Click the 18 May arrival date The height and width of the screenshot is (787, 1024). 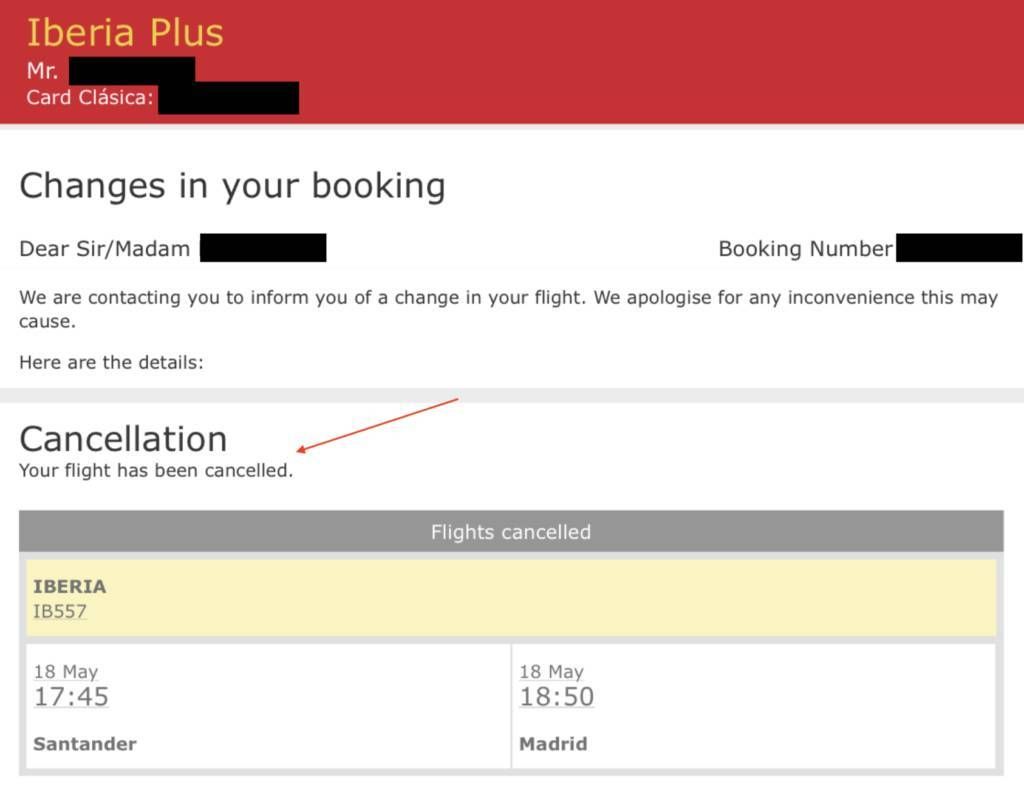coord(552,671)
